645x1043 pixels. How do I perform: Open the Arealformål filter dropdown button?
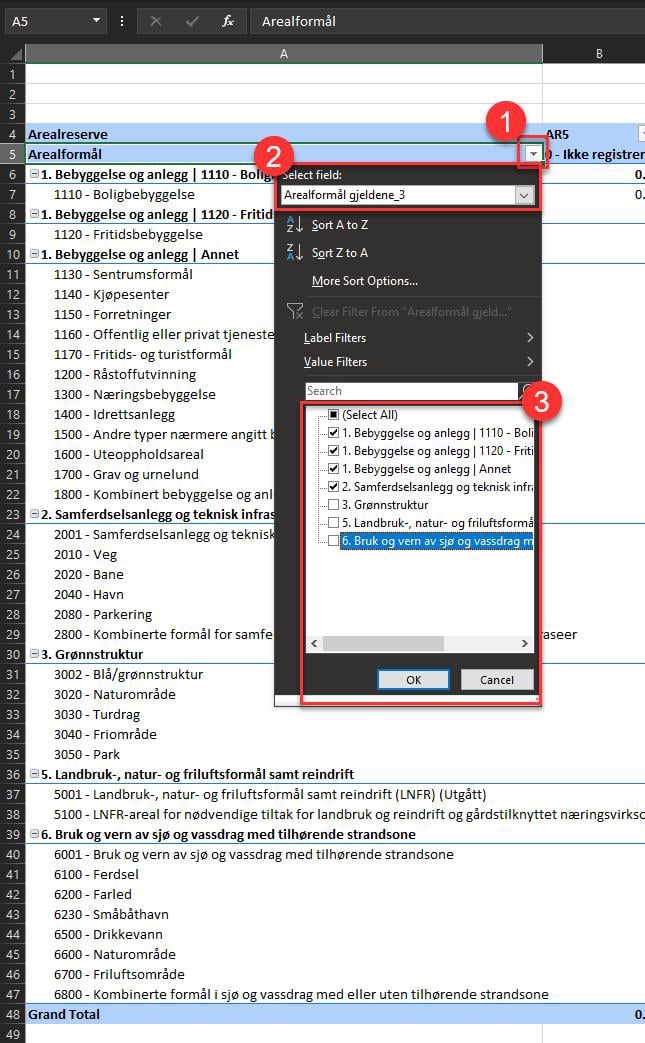533,154
